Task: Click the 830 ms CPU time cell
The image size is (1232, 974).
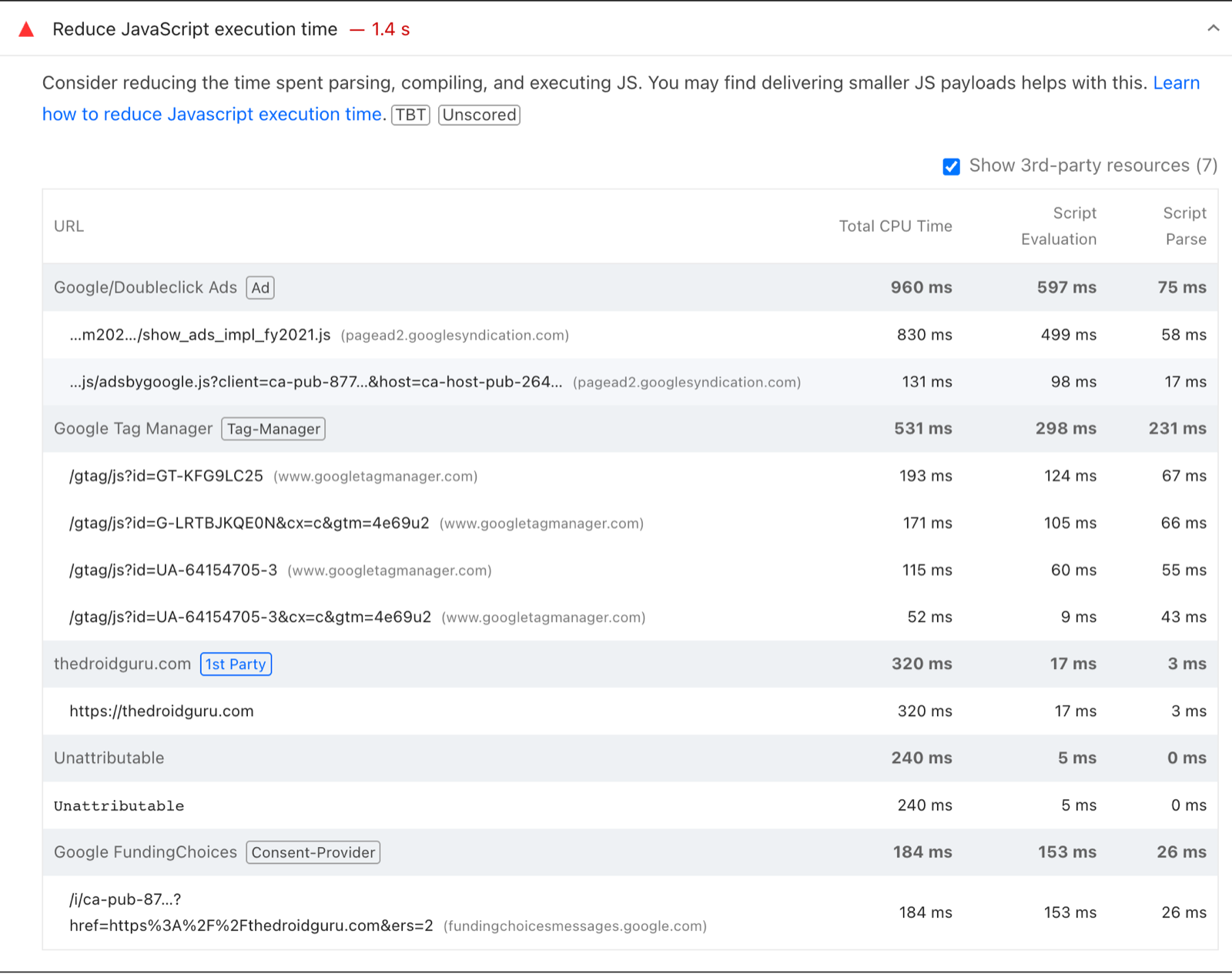Action: [925, 335]
